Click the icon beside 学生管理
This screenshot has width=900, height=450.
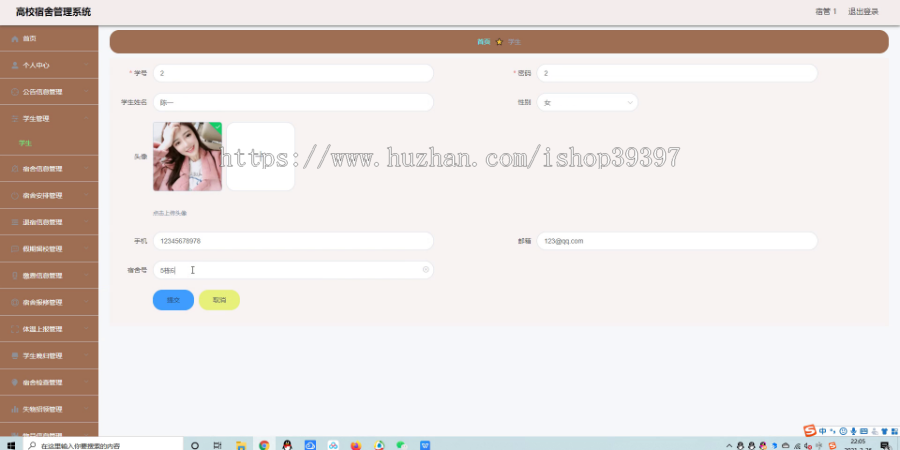(x=15, y=119)
